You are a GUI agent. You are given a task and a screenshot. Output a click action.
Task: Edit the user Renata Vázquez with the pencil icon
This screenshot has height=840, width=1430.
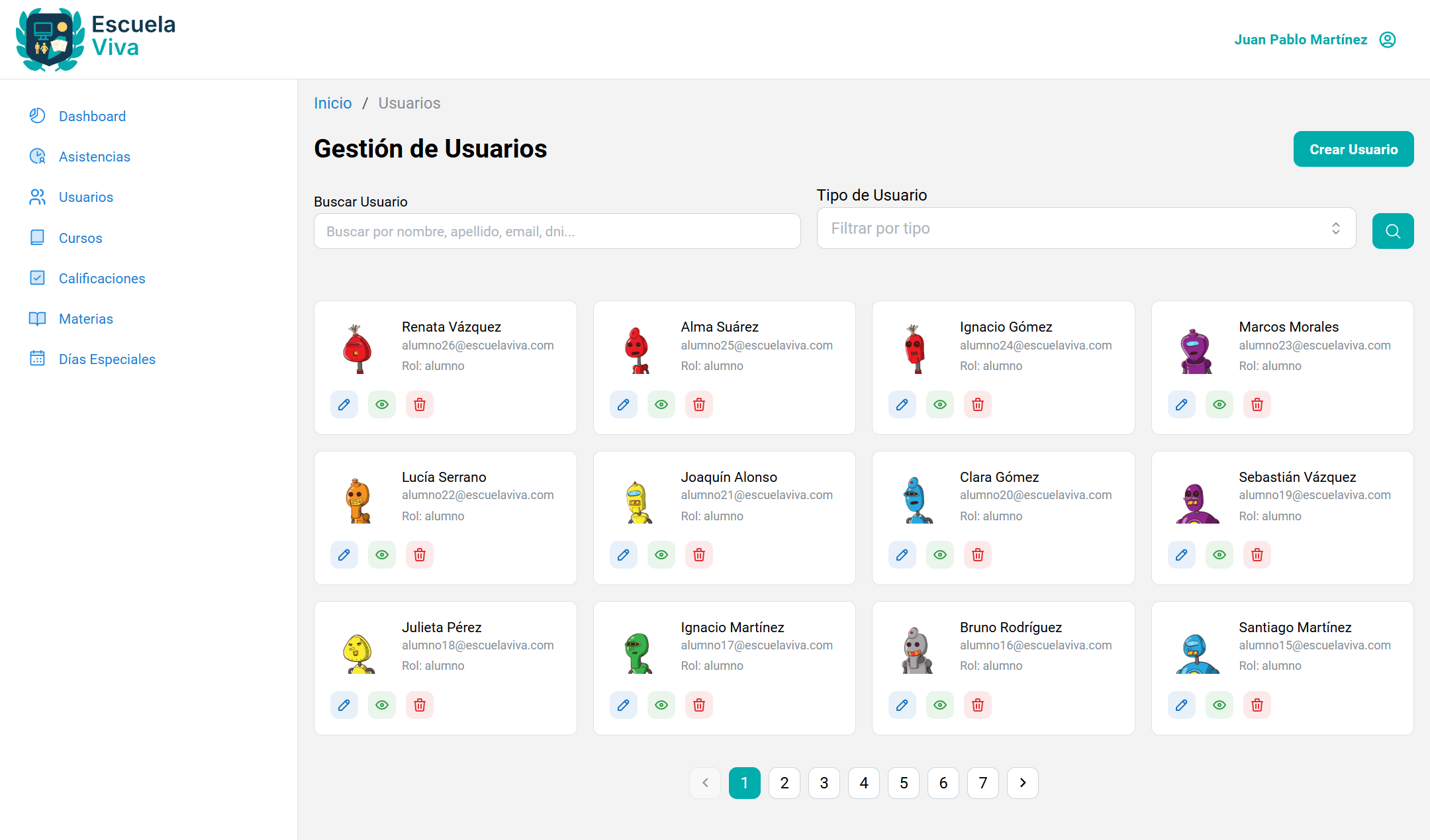(x=344, y=404)
